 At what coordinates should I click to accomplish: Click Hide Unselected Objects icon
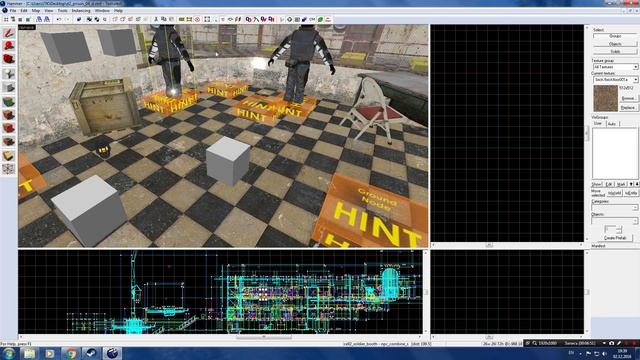[123, 19]
